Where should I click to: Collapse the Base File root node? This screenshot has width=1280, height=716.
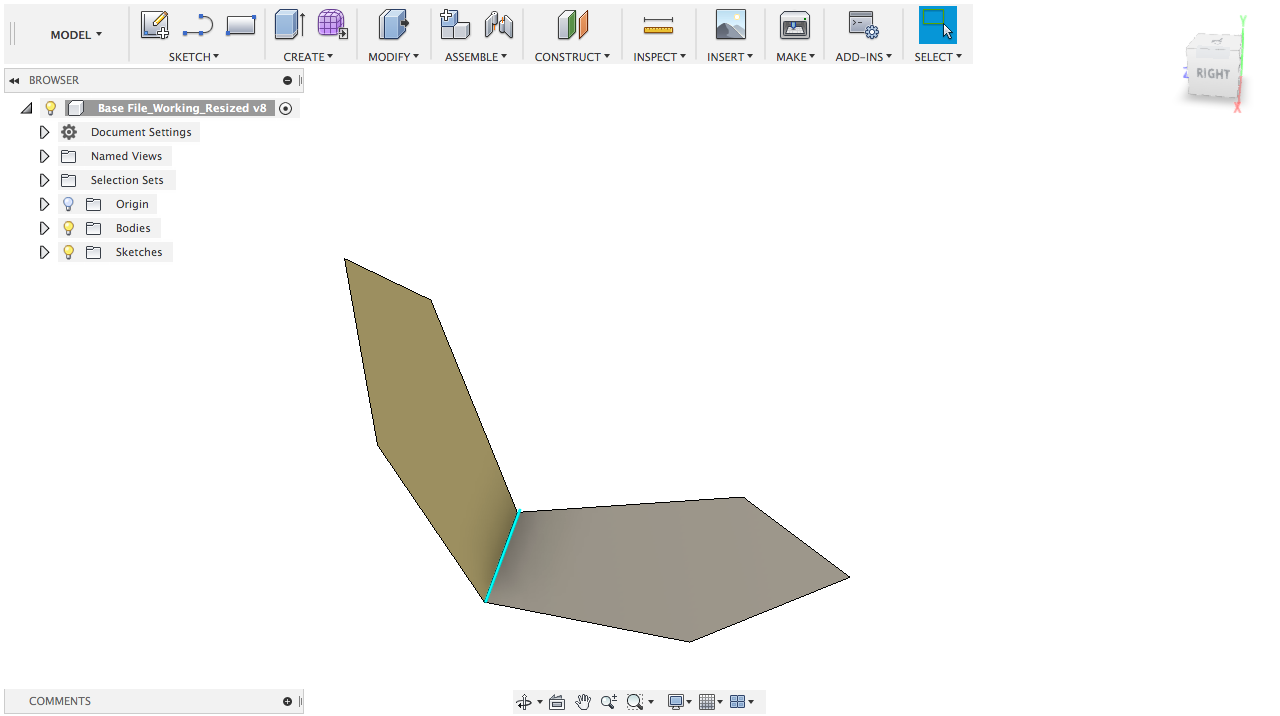click(x=27, y=108)
